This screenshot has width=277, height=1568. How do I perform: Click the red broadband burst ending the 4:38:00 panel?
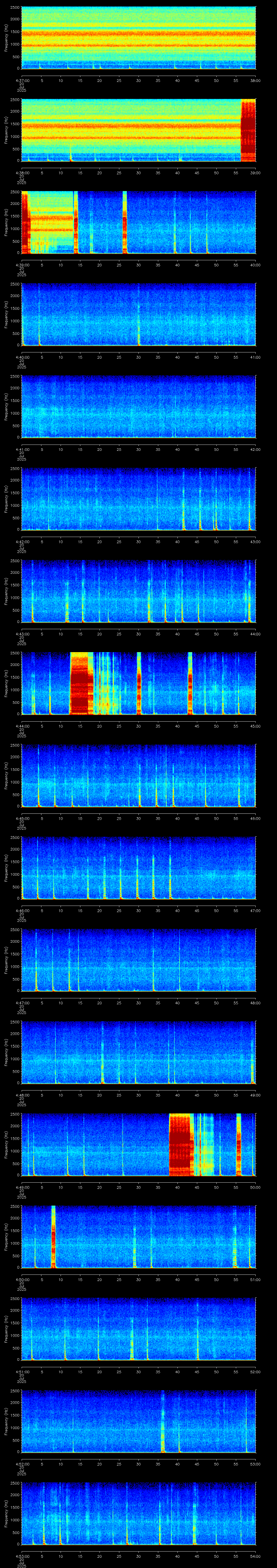pos(248,130)
